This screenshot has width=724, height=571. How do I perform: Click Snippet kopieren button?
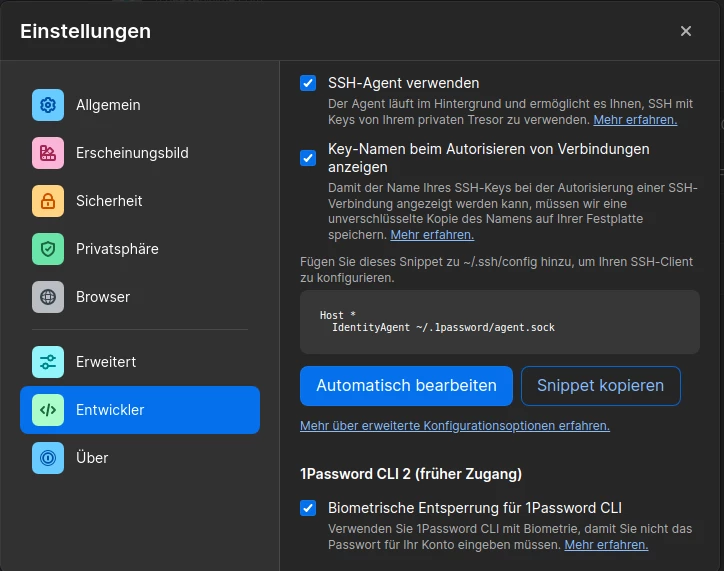pos(601,386)
